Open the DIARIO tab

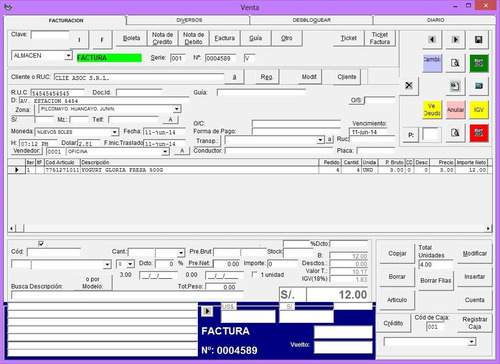coord(435,20)
